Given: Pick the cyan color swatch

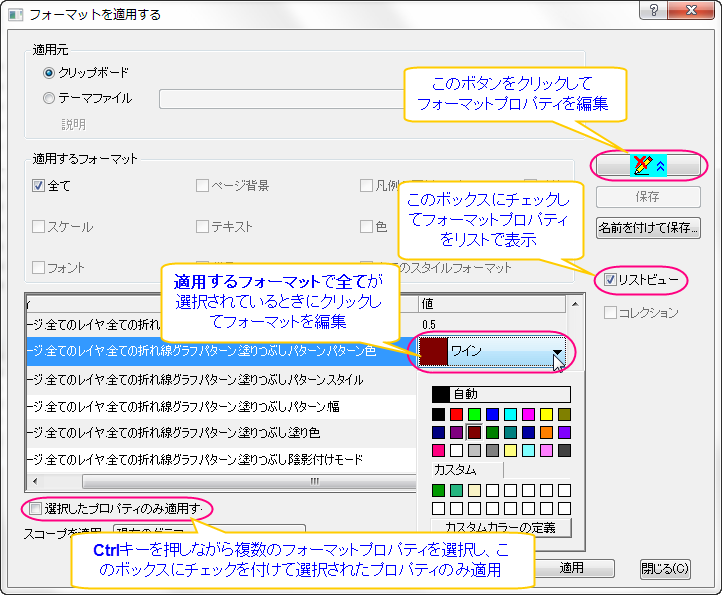Looking at the screenshot, I should pyautogui.click(x=510, y=414).
